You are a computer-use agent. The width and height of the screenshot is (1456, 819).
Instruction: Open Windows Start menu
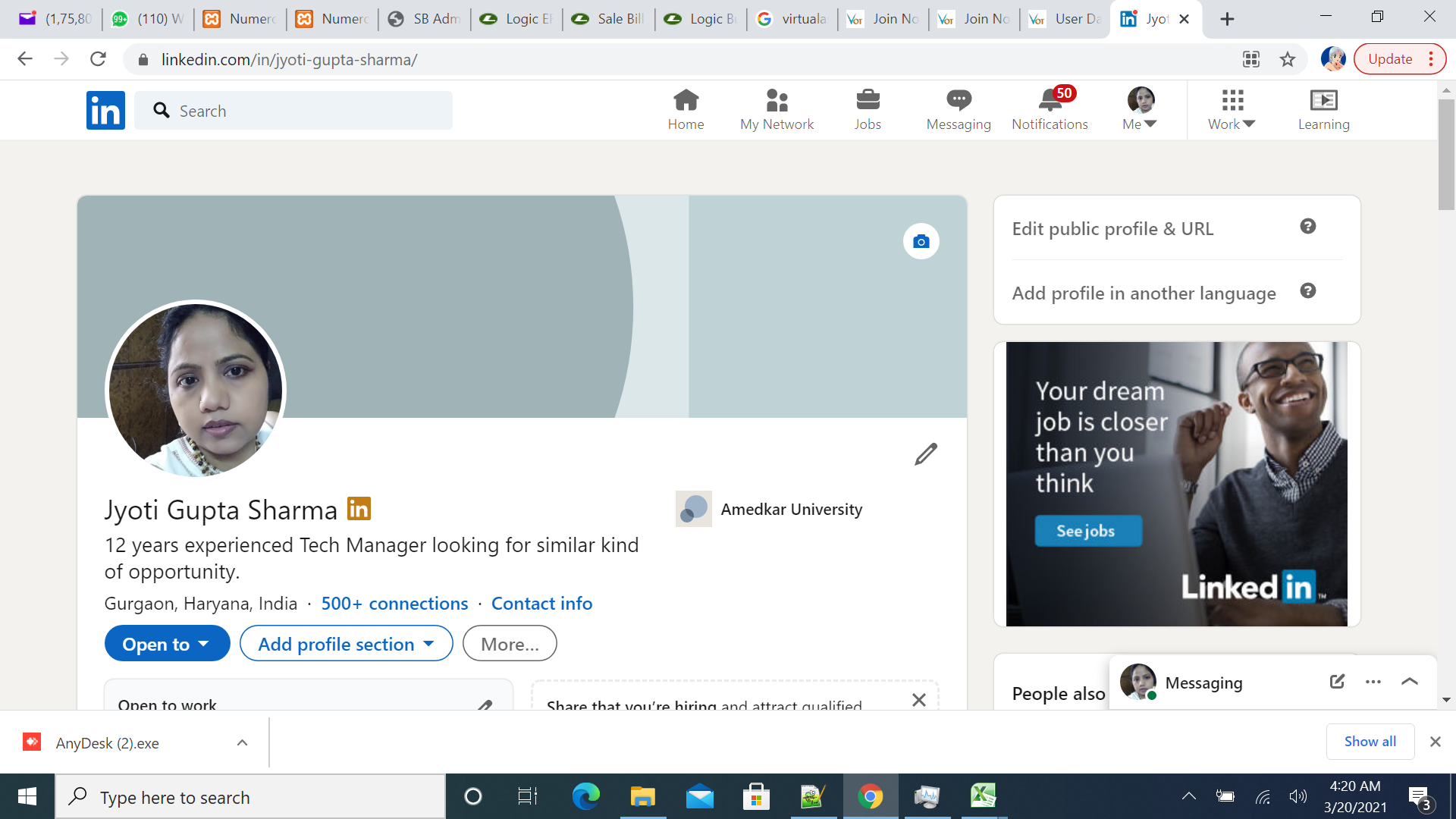[x=27, y=796]
